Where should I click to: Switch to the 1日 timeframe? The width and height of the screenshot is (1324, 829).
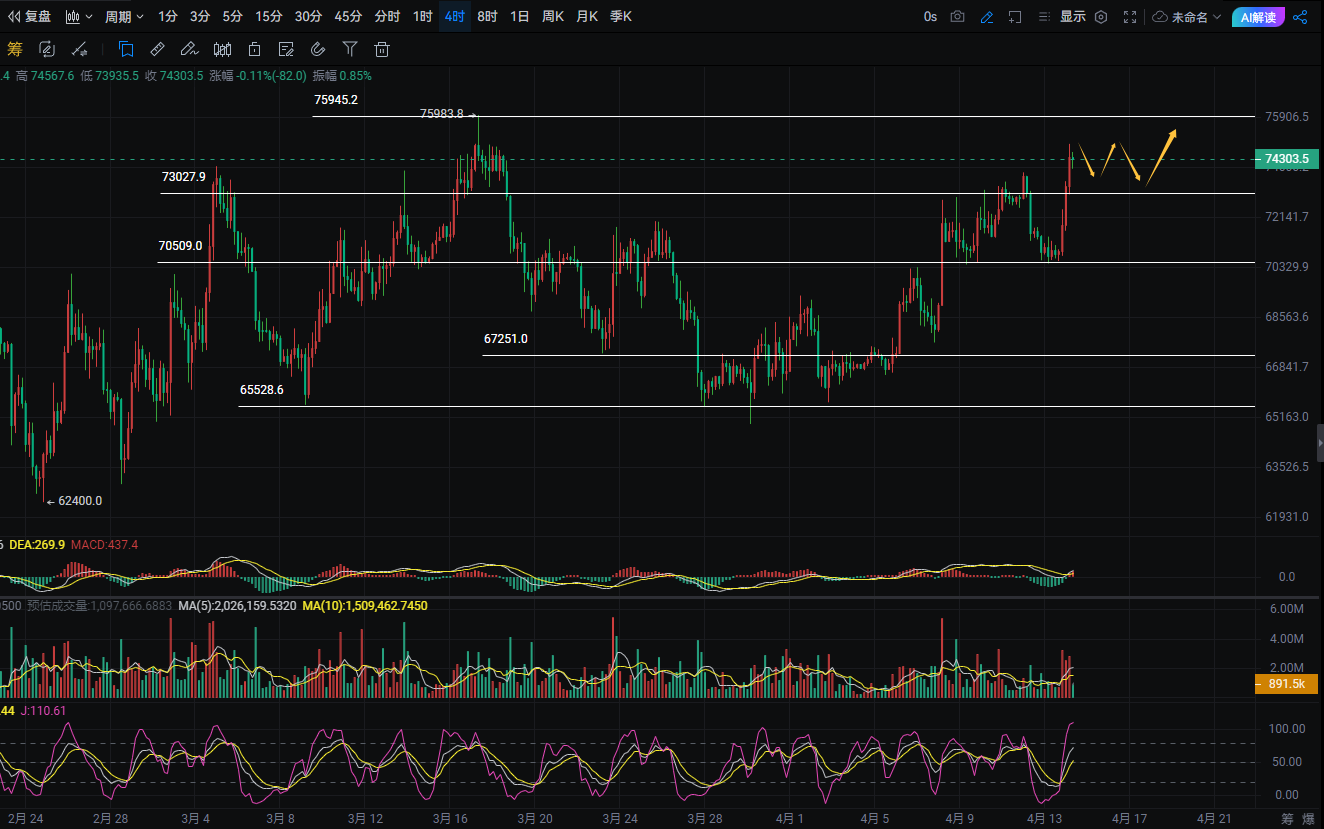[x=519, y=17]
